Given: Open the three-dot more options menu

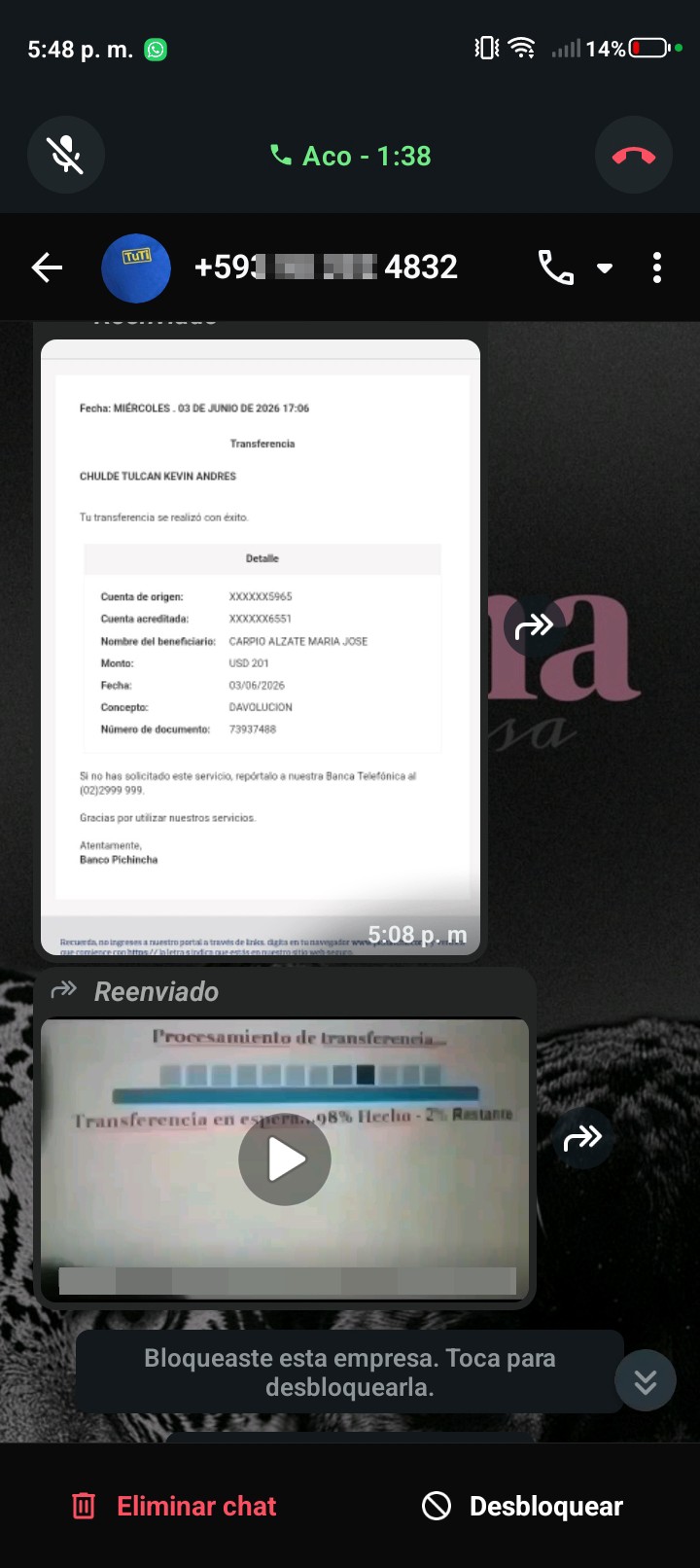Looking at the screenshot, I should [x=657, y=267].
